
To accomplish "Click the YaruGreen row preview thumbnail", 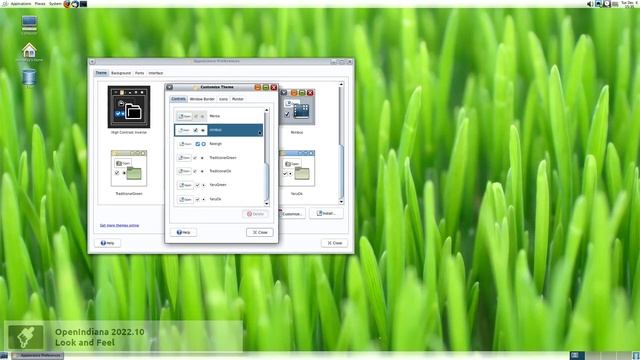I will [x=192, y=185].
